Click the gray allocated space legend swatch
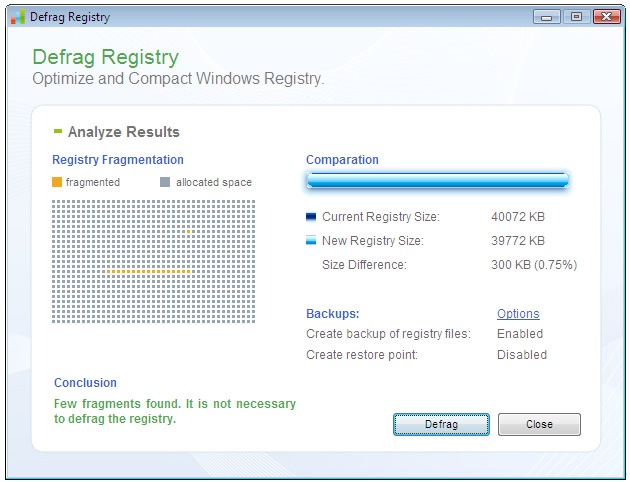Viewport: 630px width, 482px height. point(165,182)
